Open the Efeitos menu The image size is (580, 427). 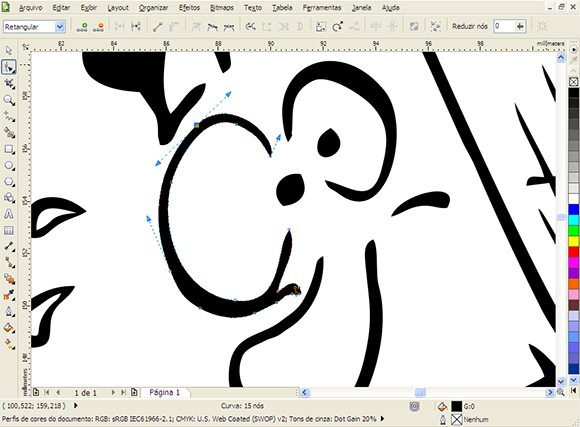click(x=189, y=7)
